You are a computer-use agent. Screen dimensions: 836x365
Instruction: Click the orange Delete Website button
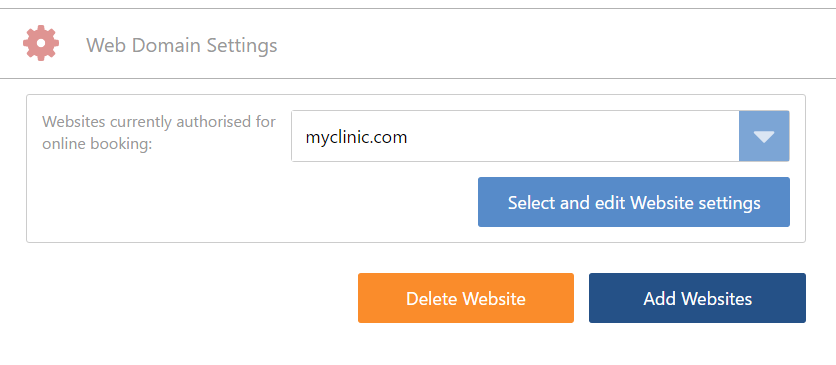[x=466, y=298]
